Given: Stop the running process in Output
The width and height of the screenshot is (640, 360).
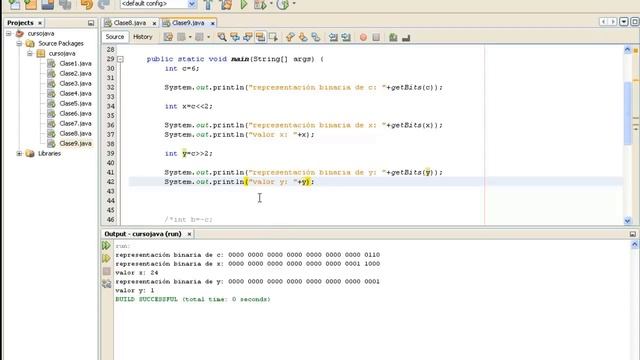Looking at the screenshot, I should click(107, 271).
